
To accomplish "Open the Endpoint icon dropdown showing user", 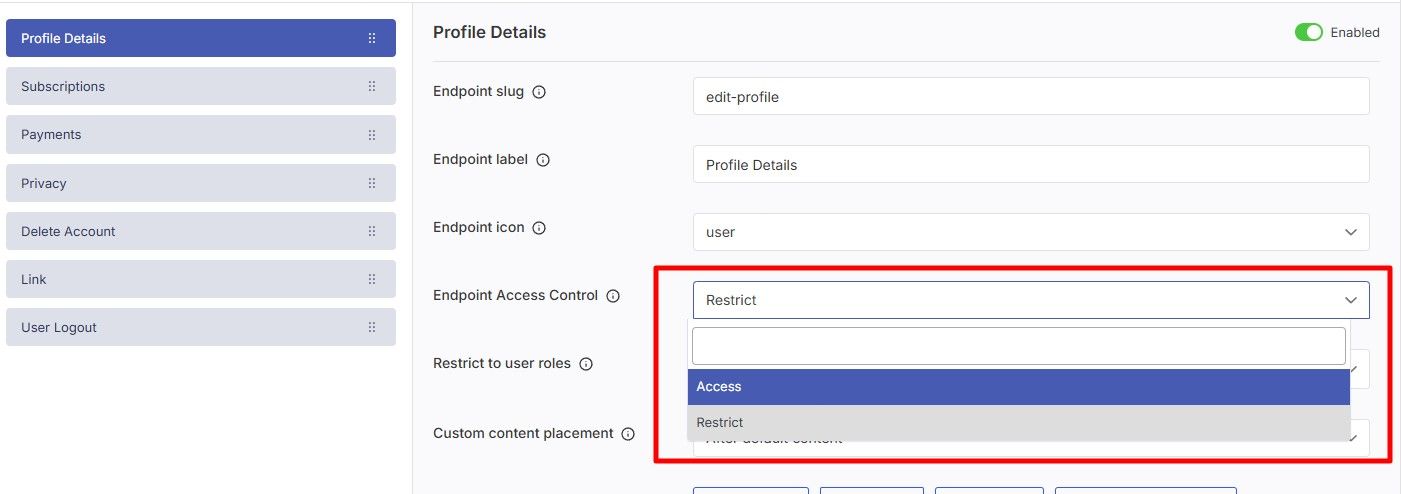I will coord(1031,232).
